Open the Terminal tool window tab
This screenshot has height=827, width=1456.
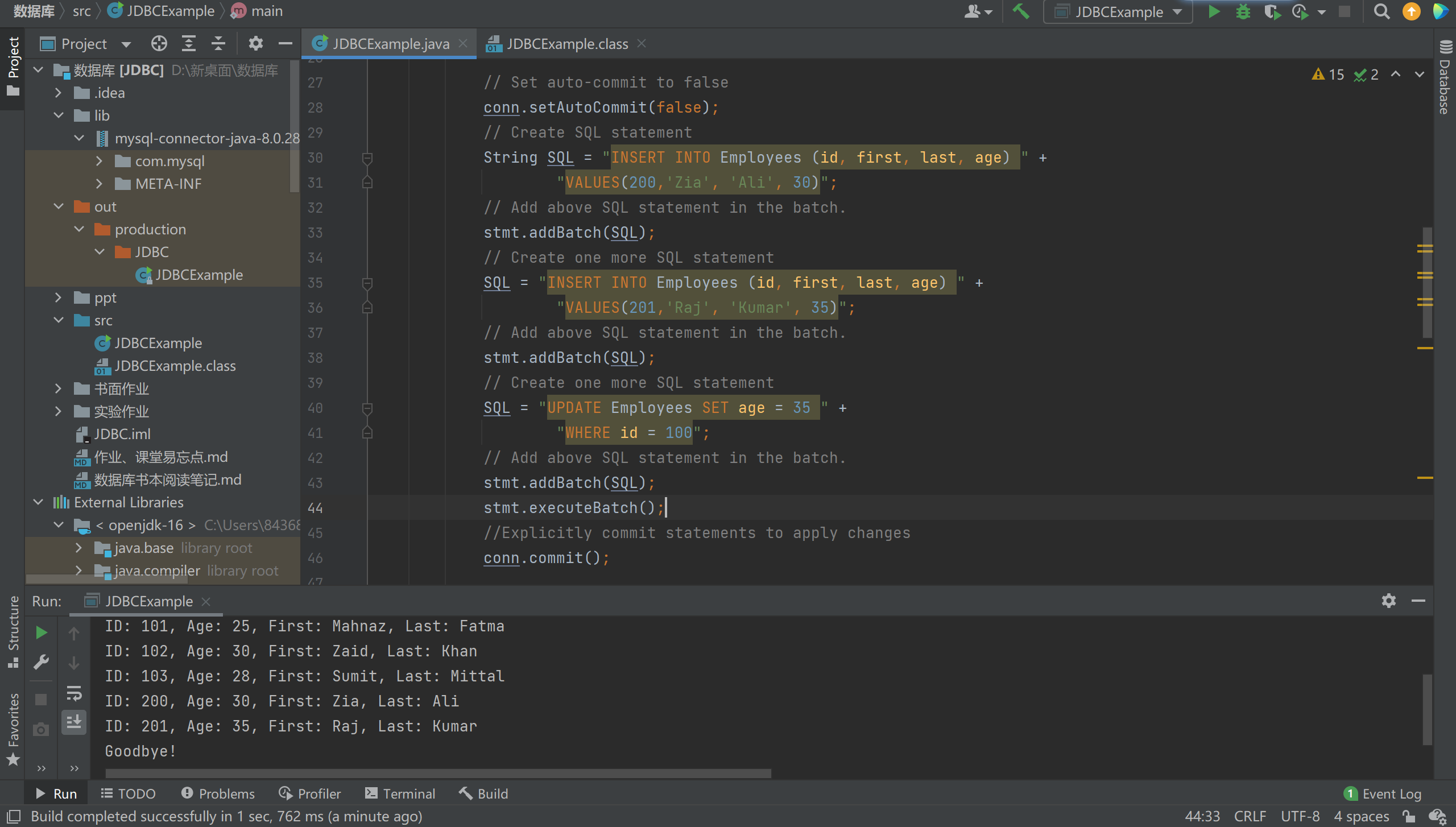[400, 793]
